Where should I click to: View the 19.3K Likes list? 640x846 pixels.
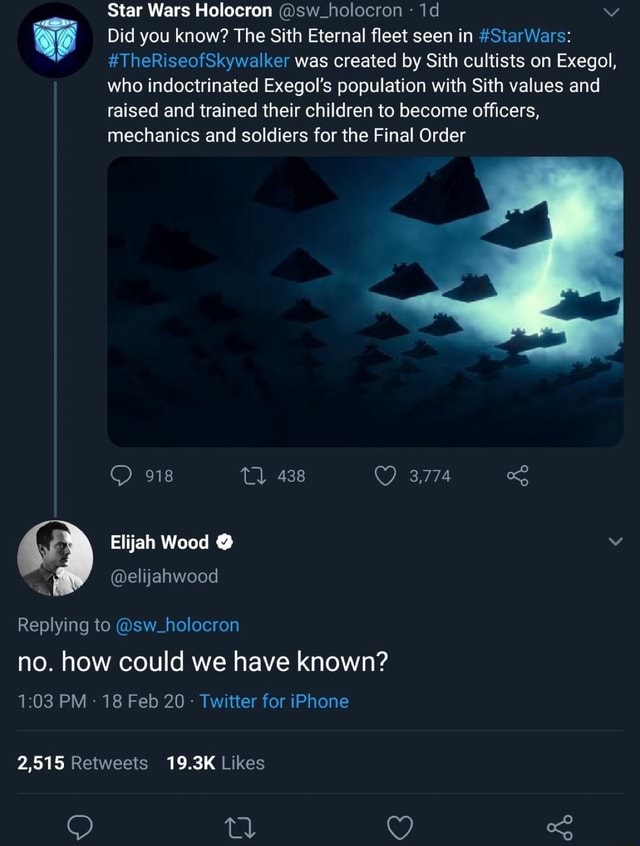tap(214, 763)
